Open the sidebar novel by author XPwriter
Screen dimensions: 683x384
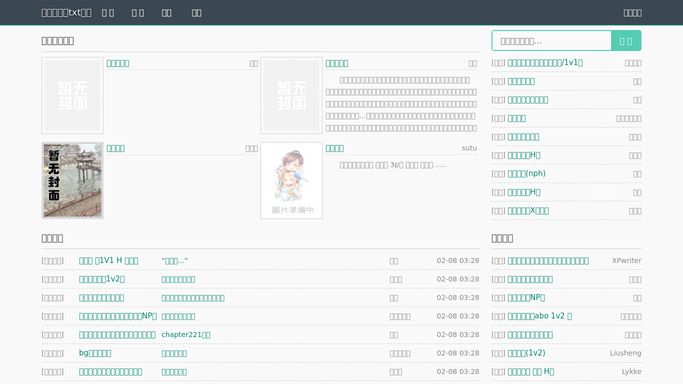tap(548, 261)
